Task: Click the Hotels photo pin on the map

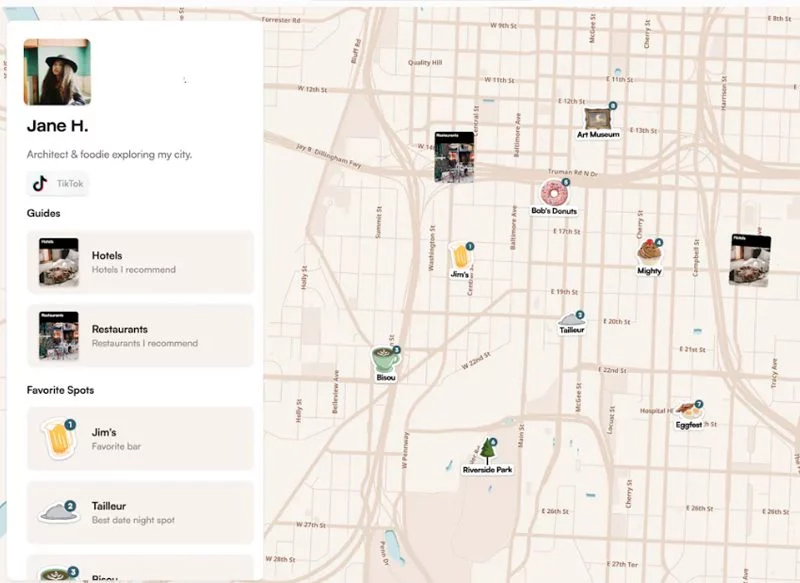Action: tap(750, 260)
